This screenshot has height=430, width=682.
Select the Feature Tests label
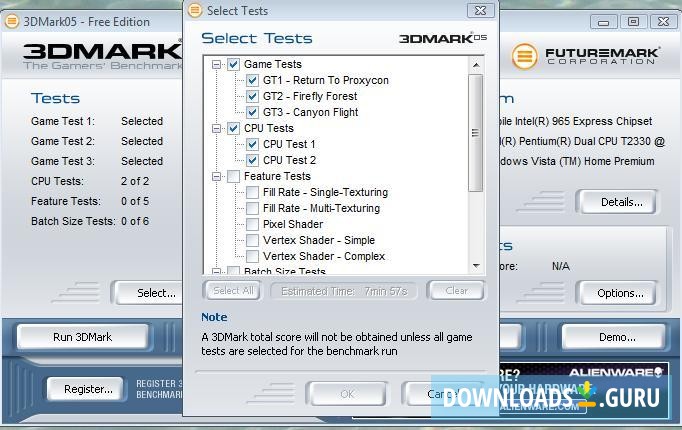pos(277,176)
